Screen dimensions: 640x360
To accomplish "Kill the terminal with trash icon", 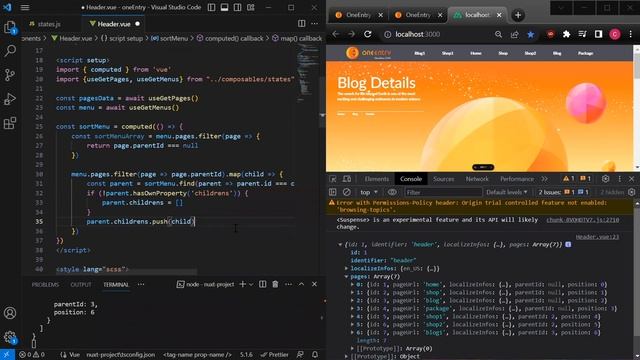I will point(275,284).
